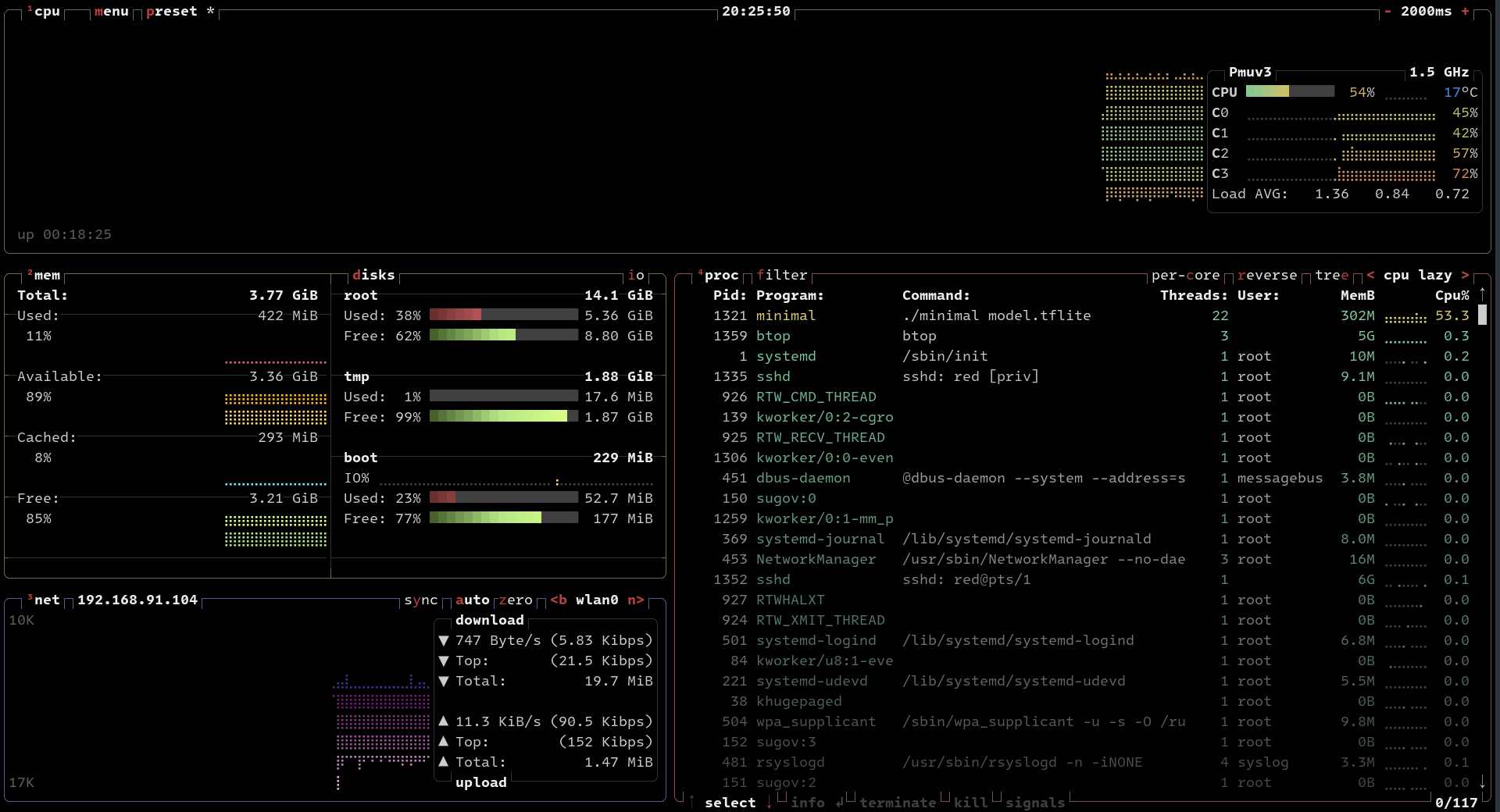The height and width of the screenshot is (812, 1500).
Task: Select next sort column arrow
Action: (x=1465, y=276)
